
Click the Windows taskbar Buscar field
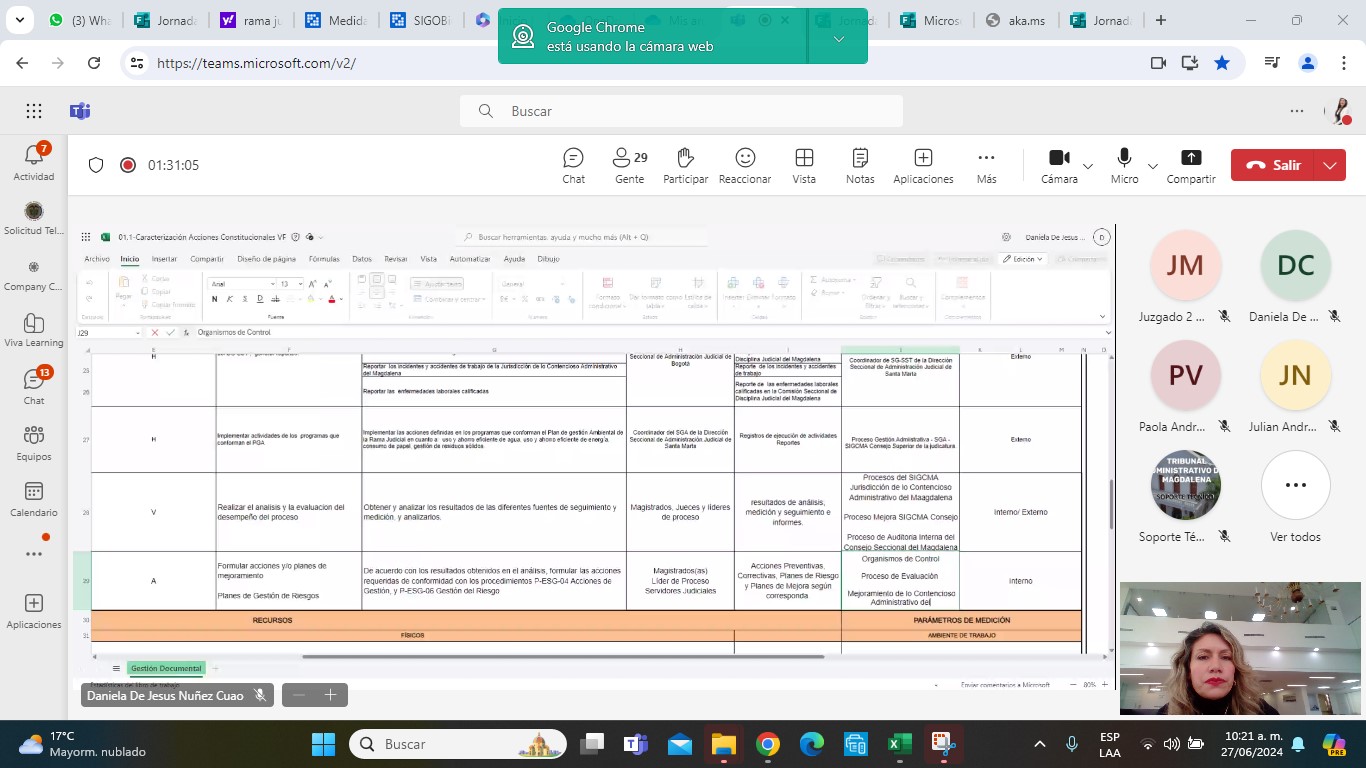(x=458, y=744)
